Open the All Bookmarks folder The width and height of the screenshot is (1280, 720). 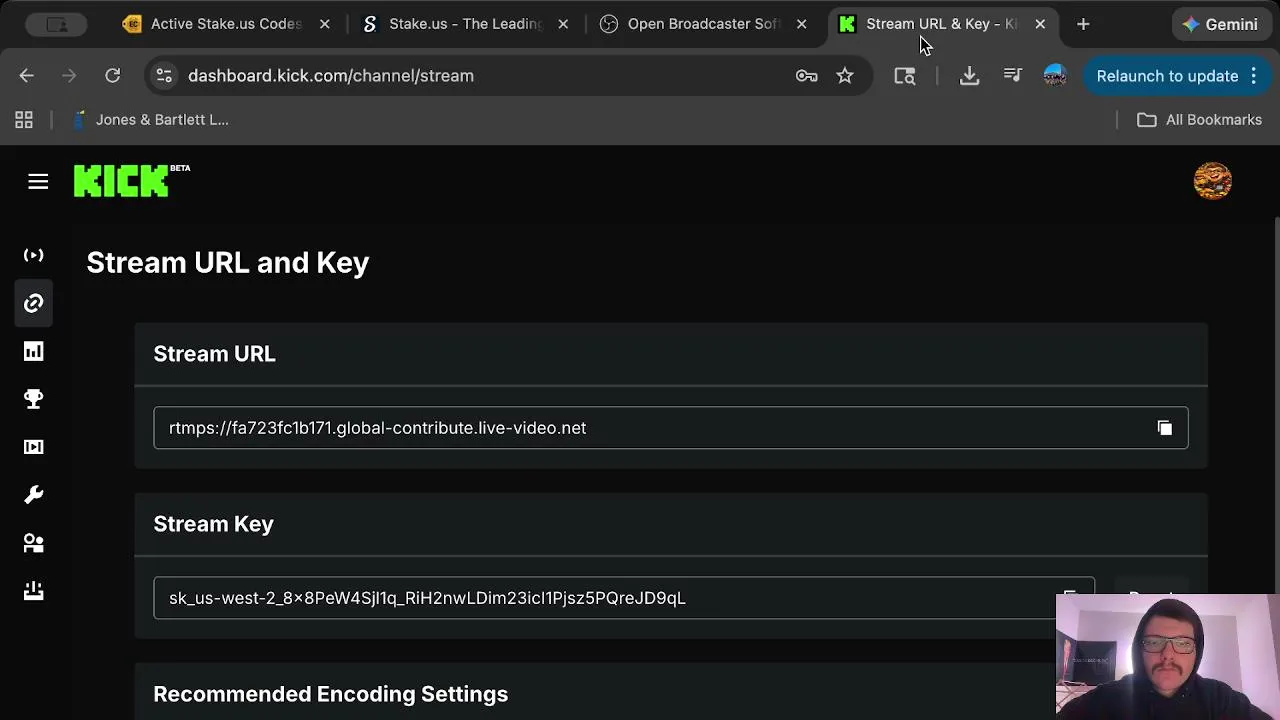[1199, 120]
